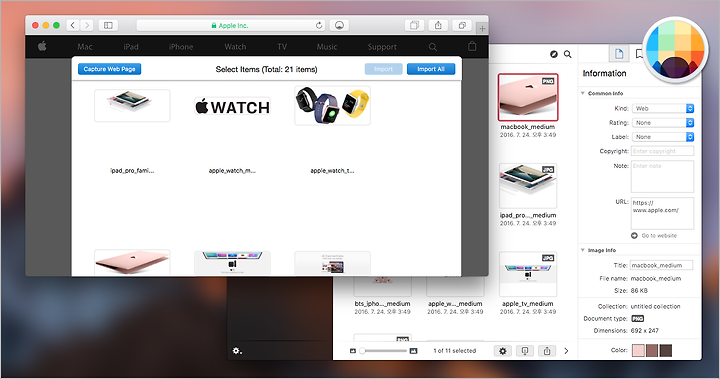Click the 1 of 11 selected status text
Viewport: 720px width, 379px height.
click(x=455, y=351)
